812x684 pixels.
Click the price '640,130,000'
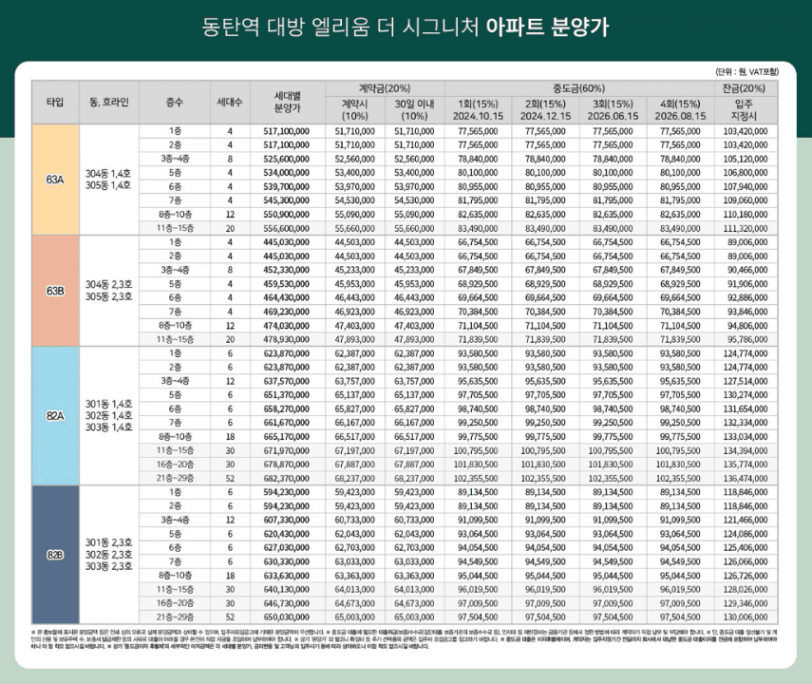point(286,589)
